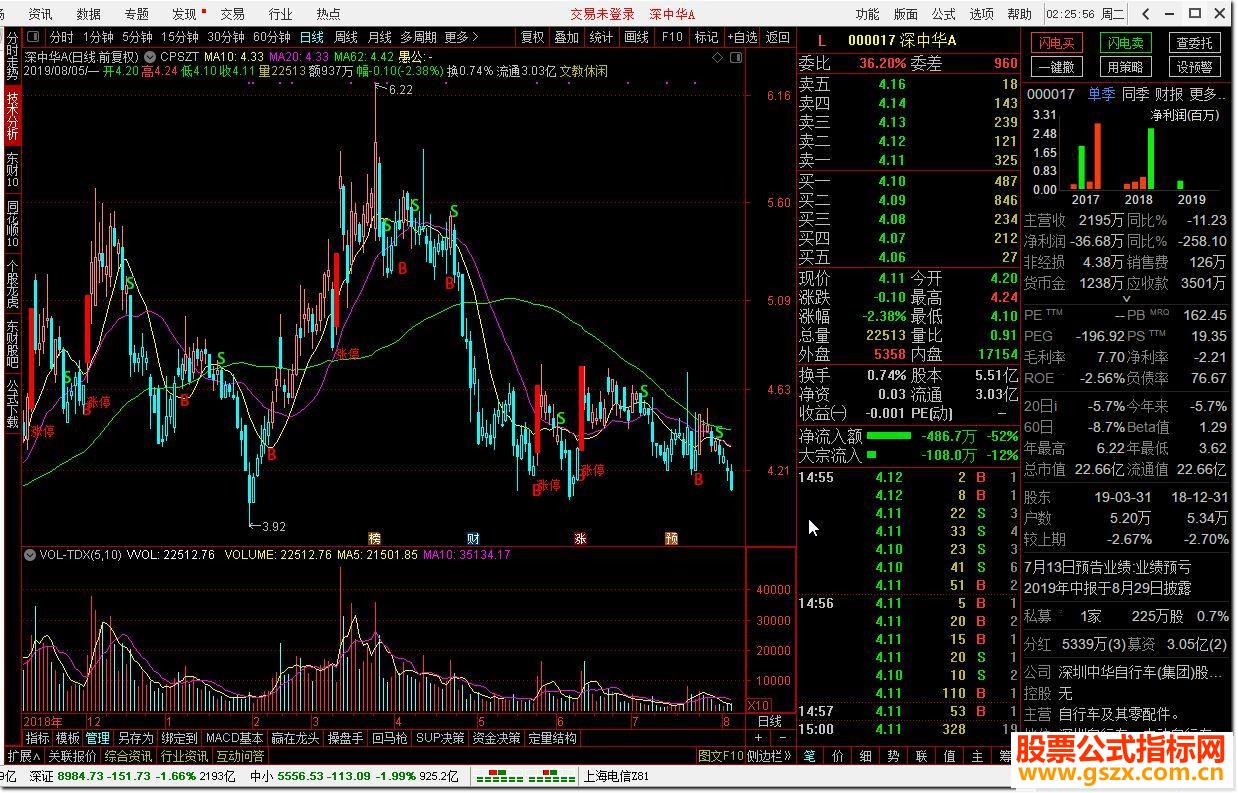Select the 技术分析 side tab
The height and width of the screenshot is (793, 1238).
12,117
